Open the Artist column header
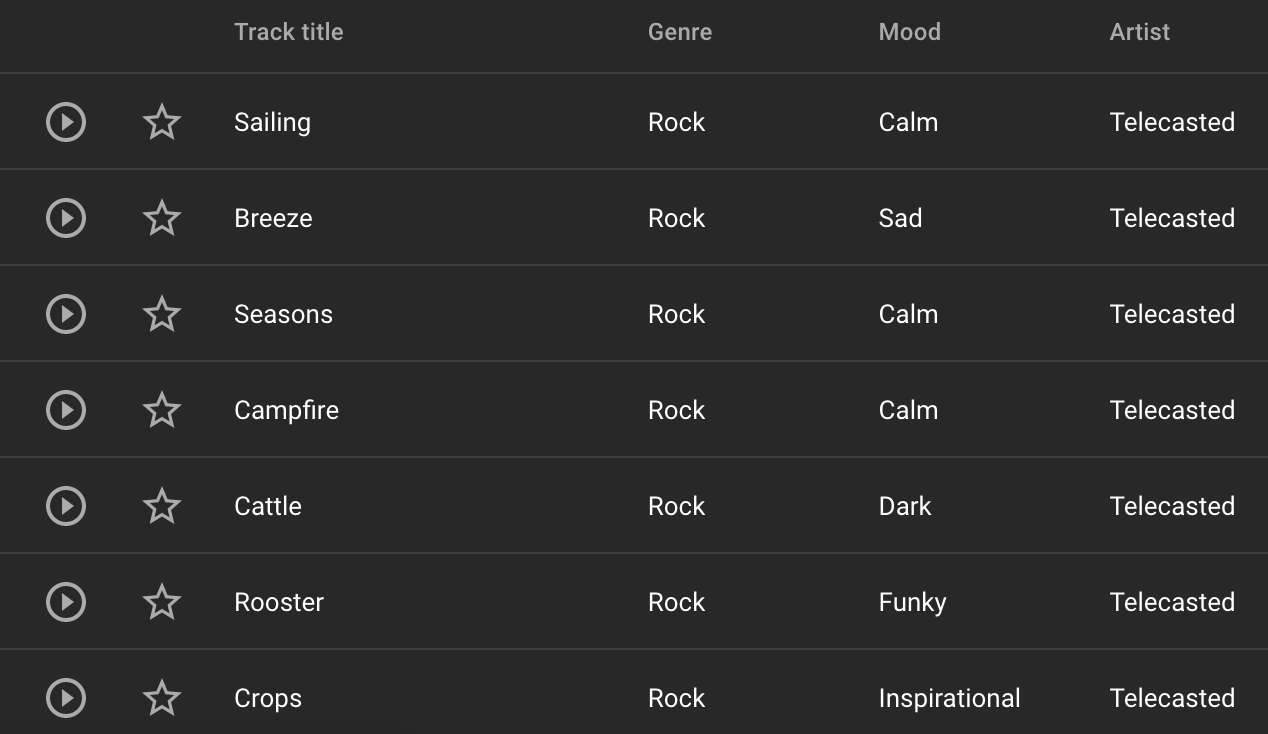 click(1139, 31)
